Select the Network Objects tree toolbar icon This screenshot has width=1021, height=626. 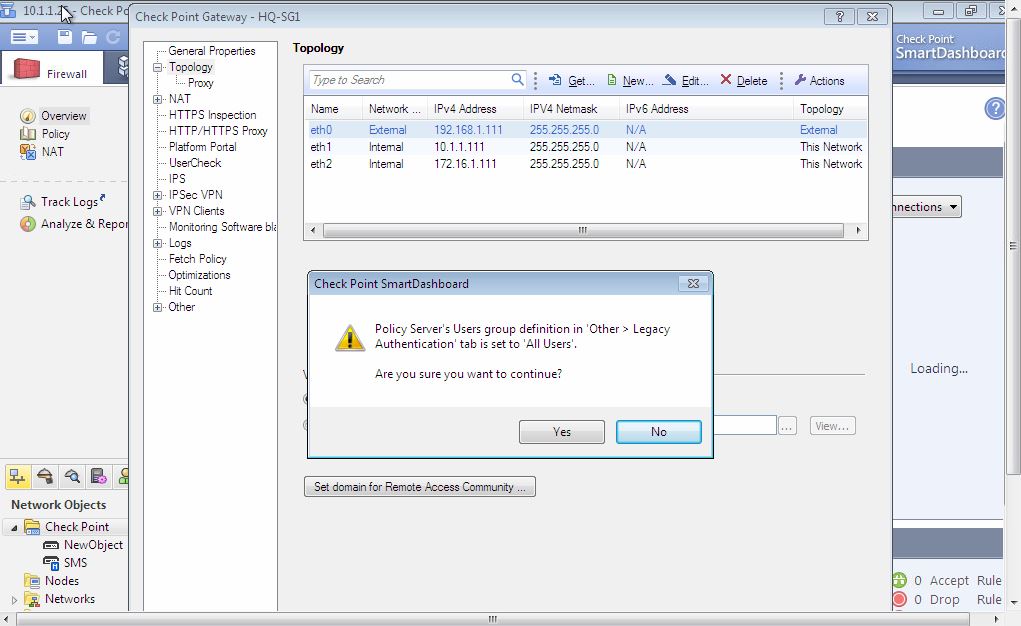tap(17, 477)
